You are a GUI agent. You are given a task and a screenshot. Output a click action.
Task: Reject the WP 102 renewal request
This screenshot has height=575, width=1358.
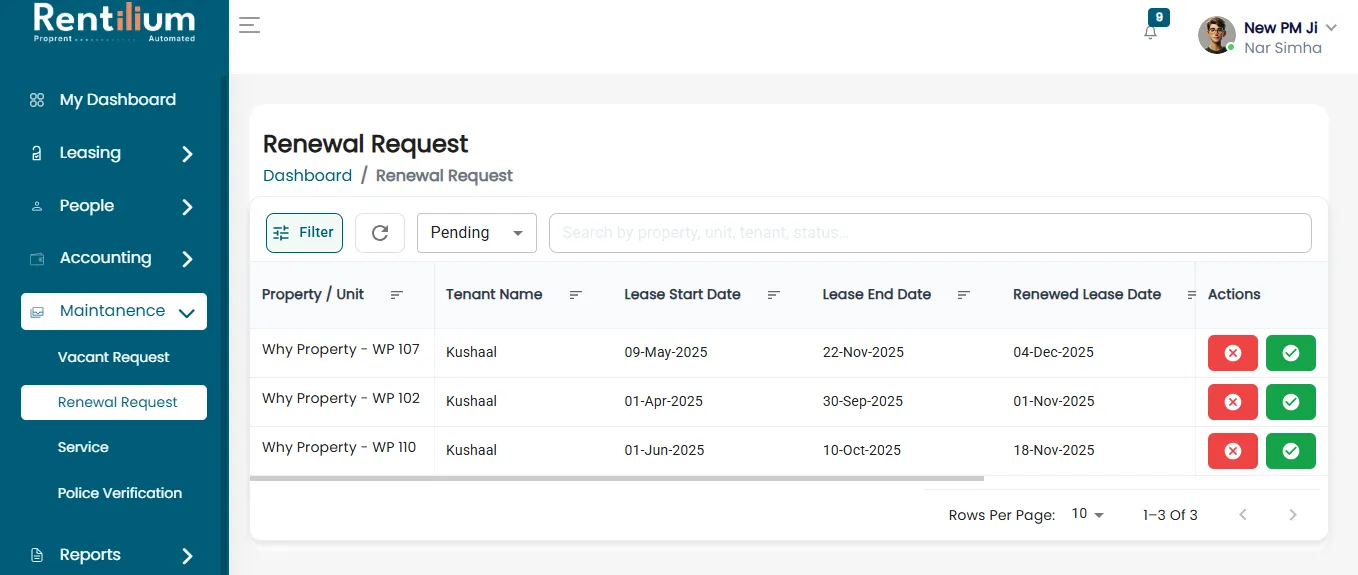point(1233,402)
